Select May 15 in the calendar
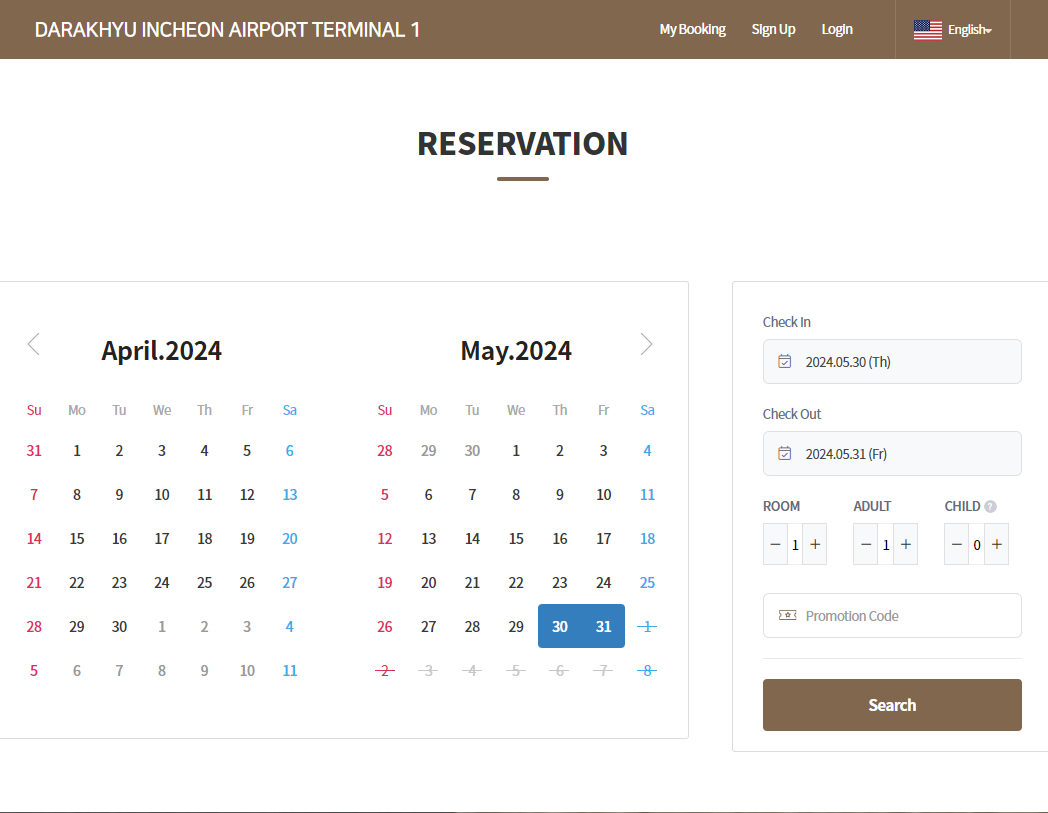Viewport: 1048px width, 813px height. click(516, 539)
